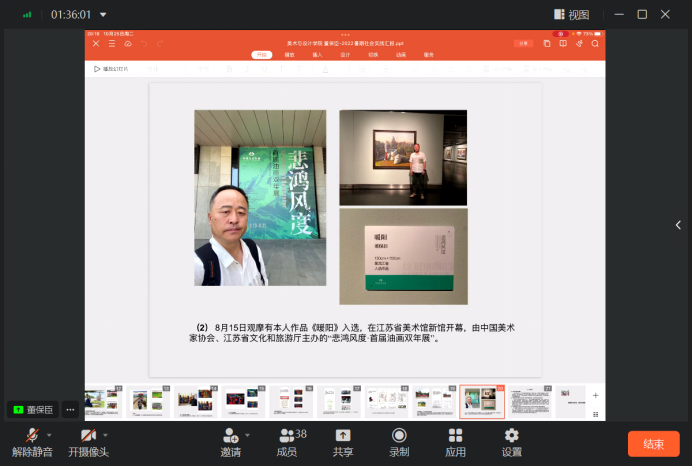The image size is (693, 466).
Task: Select the highlighted current slide thumbnail
Action: tap(482, 401)
